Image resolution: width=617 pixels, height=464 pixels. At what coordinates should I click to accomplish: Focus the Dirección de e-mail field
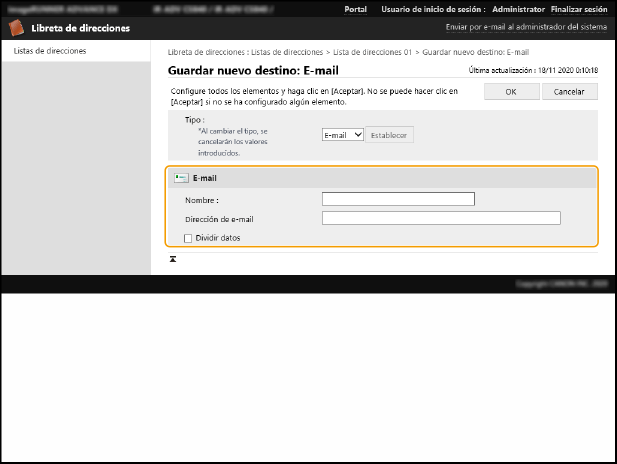point(441,218)
